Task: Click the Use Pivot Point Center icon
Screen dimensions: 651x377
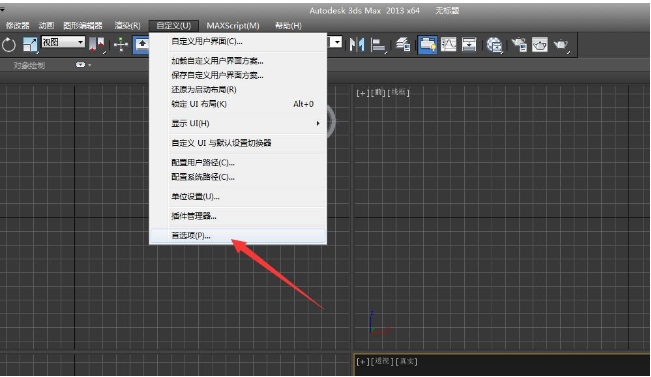Action: (96, 44)
